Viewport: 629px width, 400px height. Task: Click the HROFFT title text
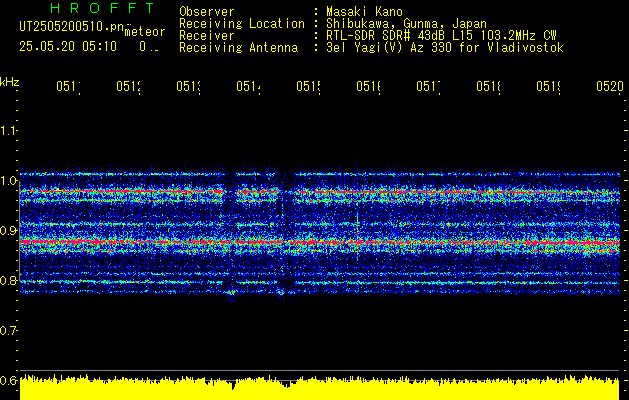tap(102, 8)
